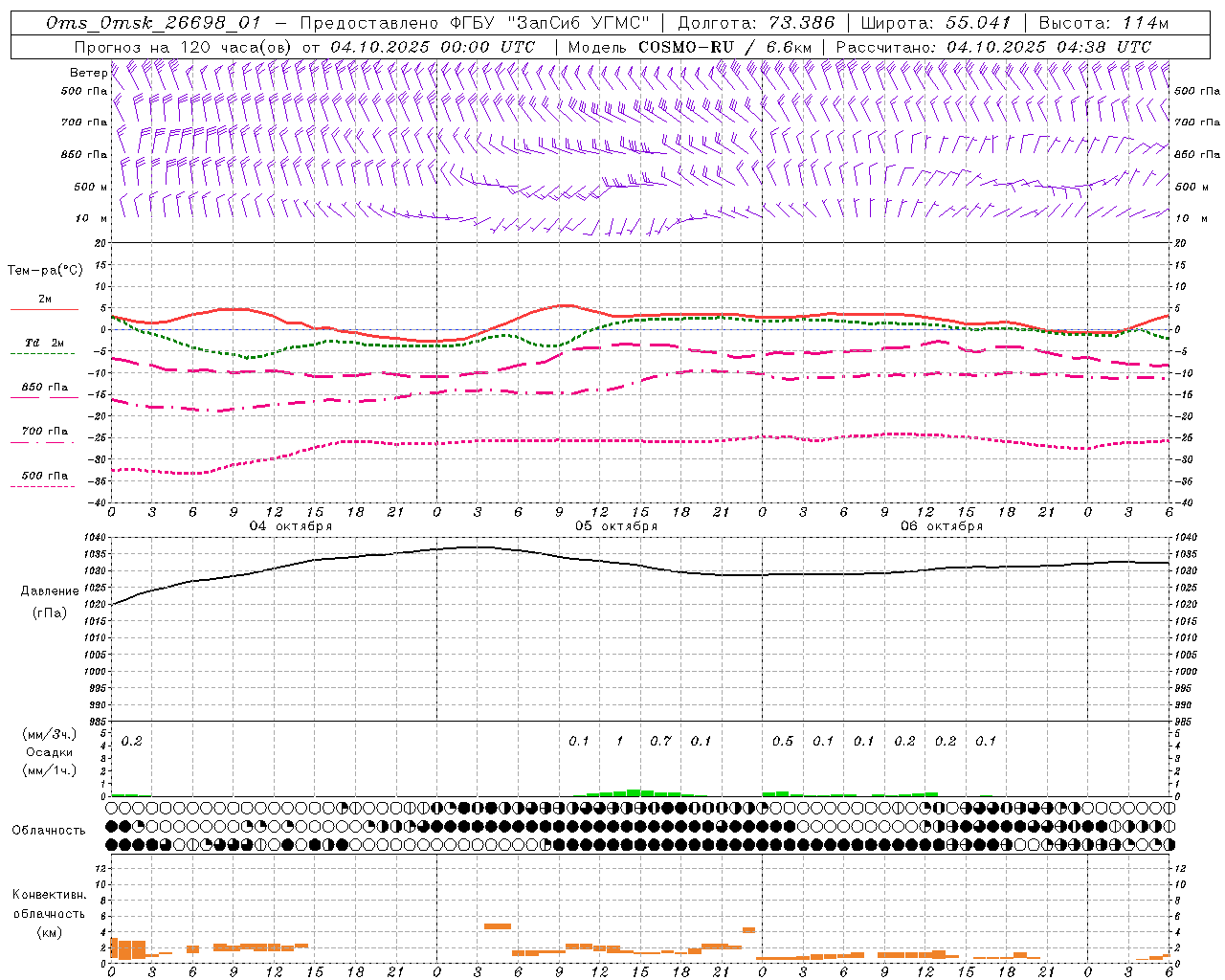Click the Высота: 114м value

tap(1103, 23)
